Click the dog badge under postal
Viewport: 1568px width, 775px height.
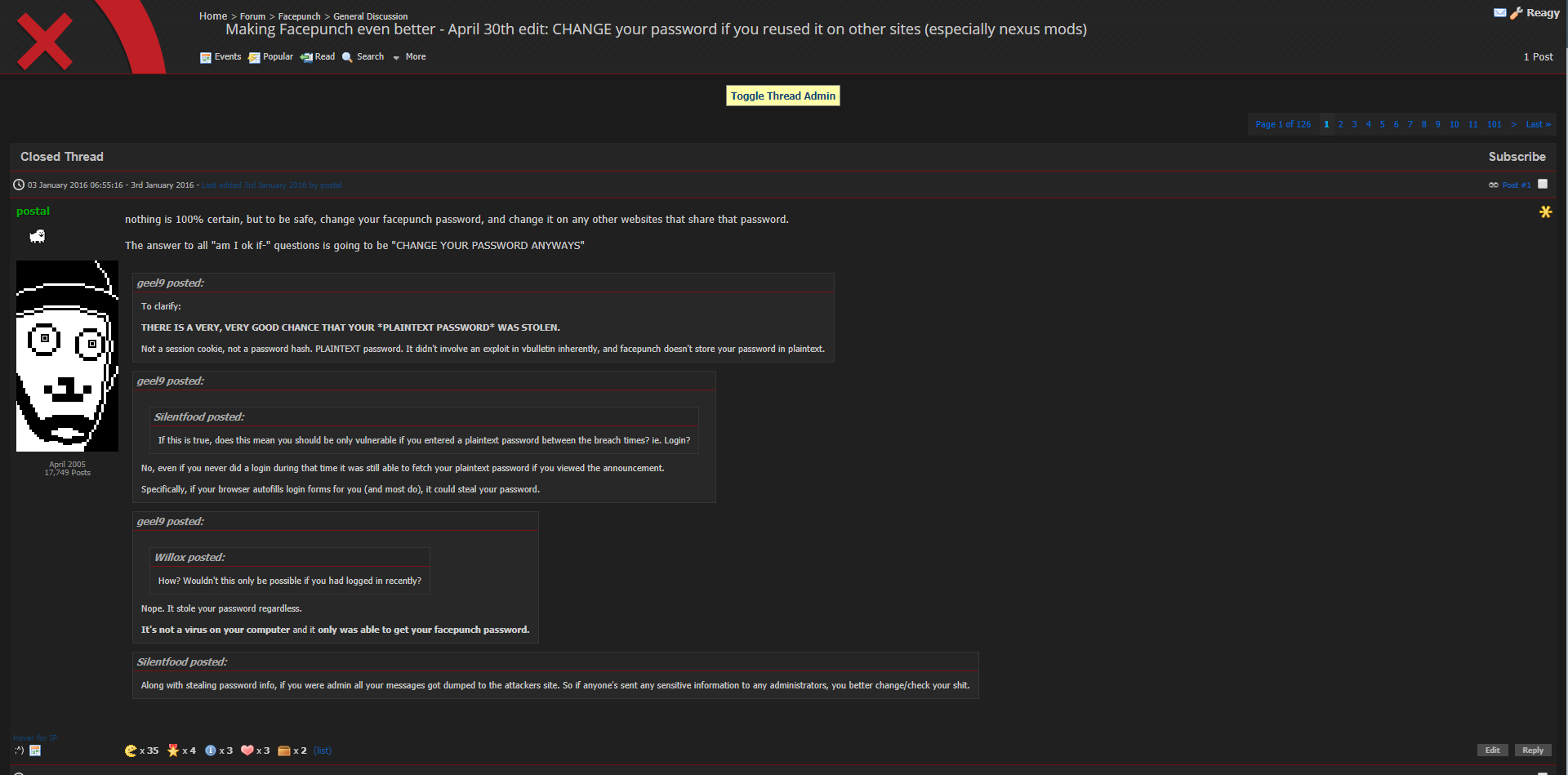pyautogui.click(x=38, y=236)
